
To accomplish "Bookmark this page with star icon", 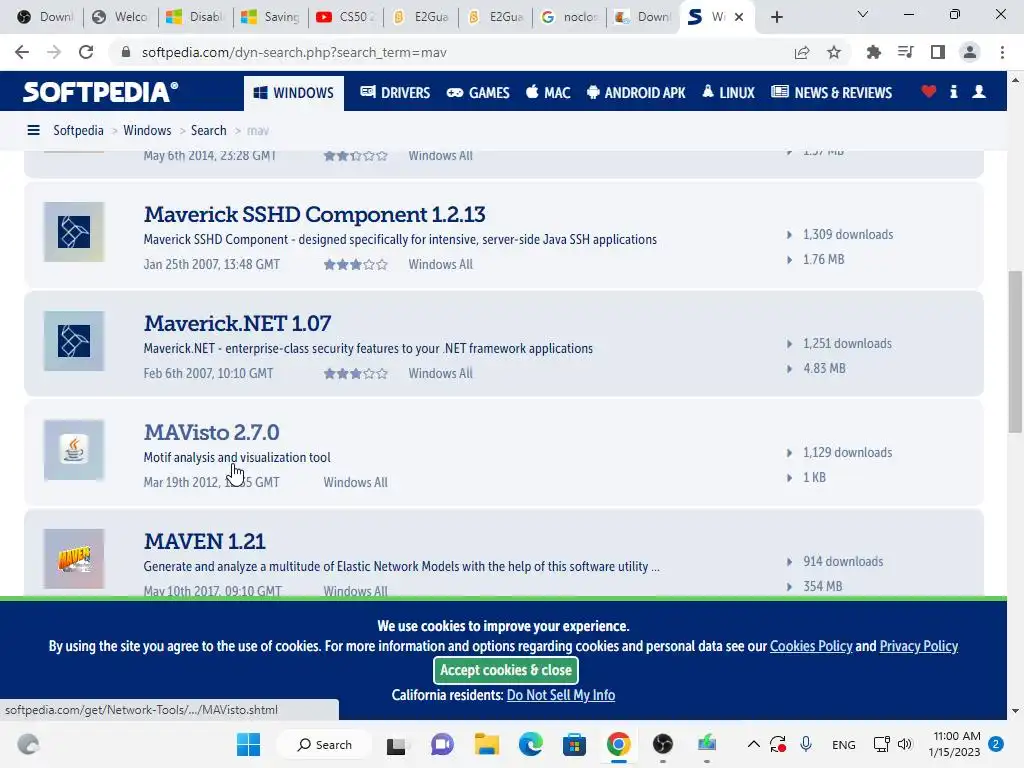I will pos(834,52).
